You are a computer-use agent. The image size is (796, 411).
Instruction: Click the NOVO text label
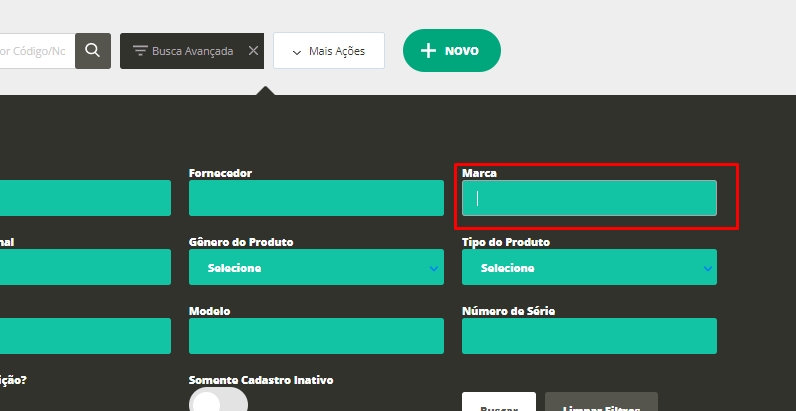(x=462, y=51)
